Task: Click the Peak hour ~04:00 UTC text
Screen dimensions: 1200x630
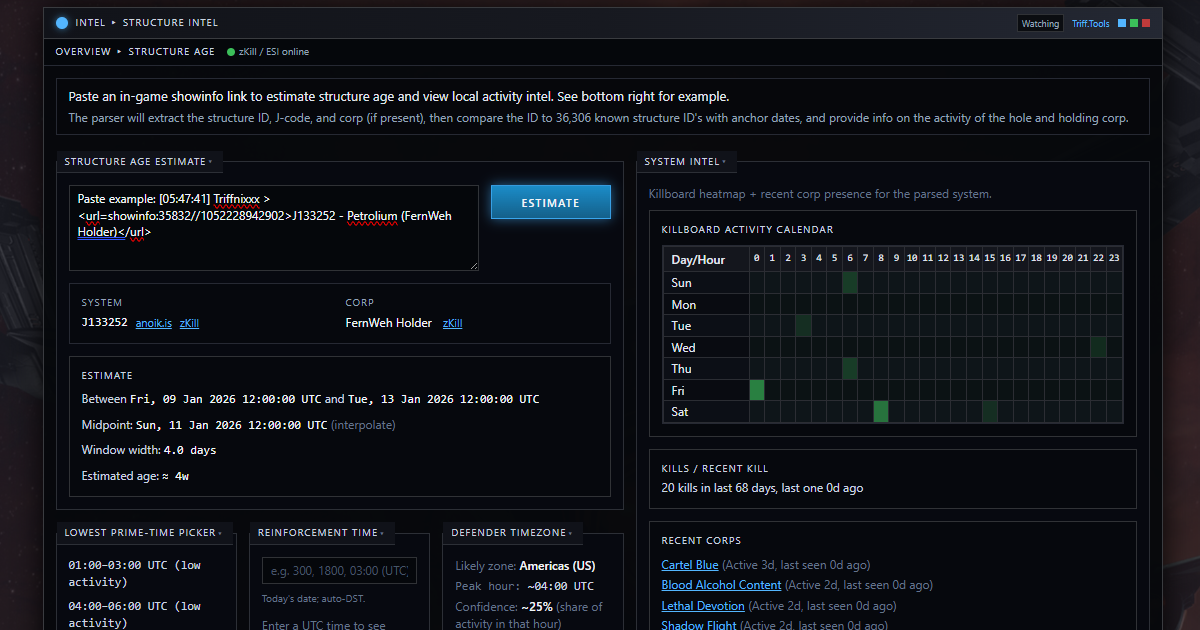Action: (524, 586)
